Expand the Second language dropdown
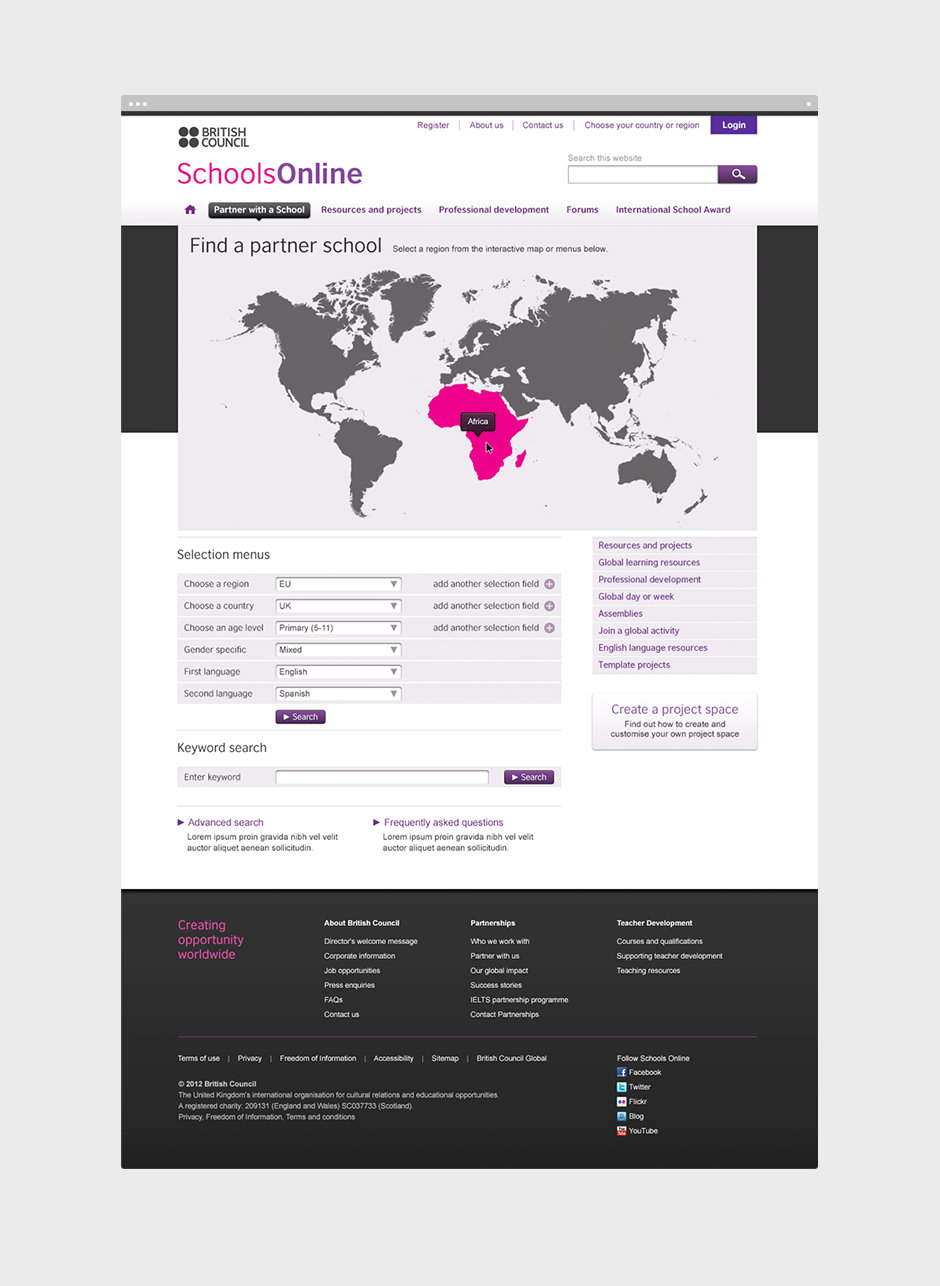Screen dimensions: 940x1286 [338, 694]
